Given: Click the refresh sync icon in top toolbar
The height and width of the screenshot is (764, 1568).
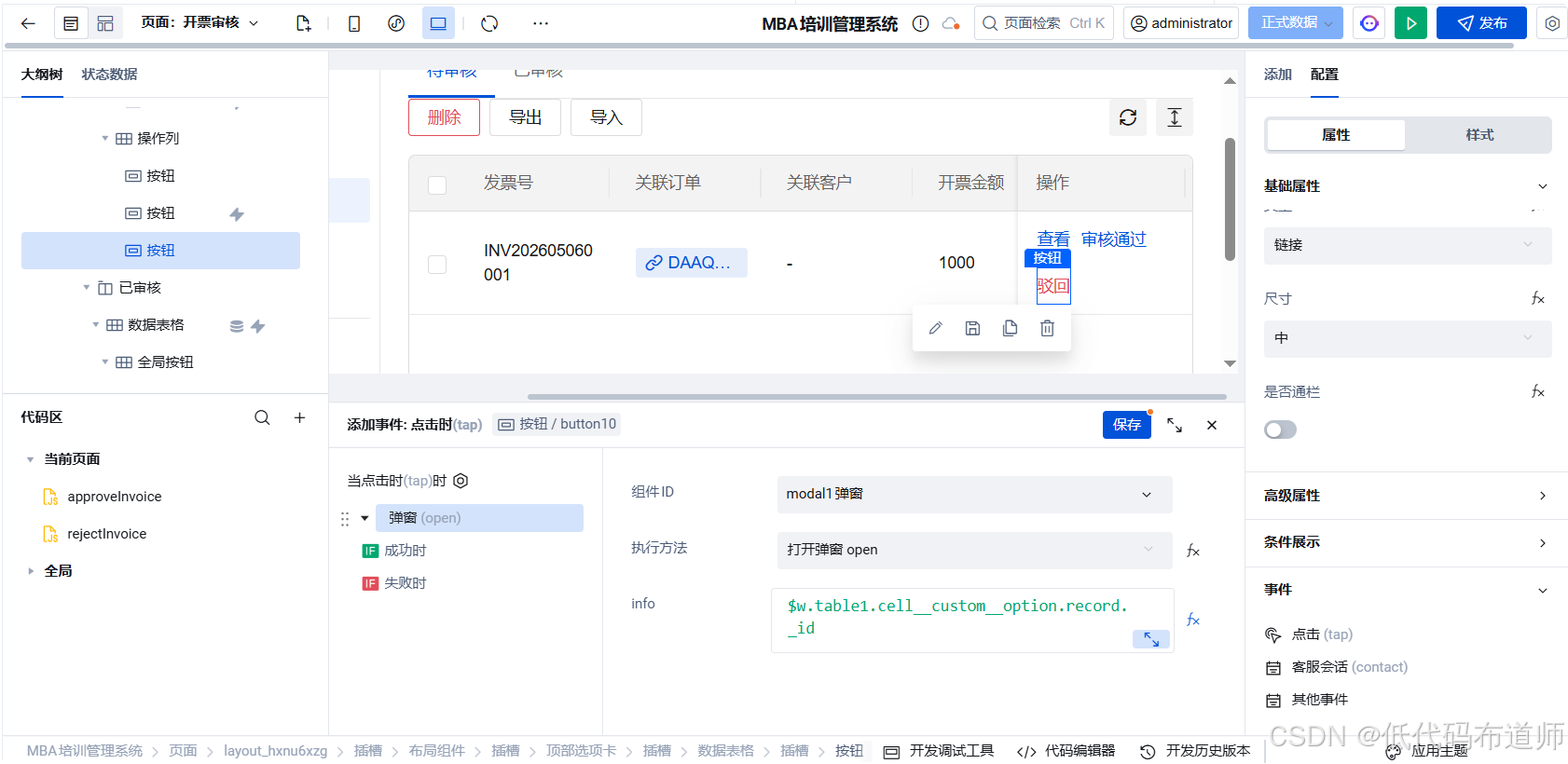Looking at the screenshot, I should coord(489,23).
